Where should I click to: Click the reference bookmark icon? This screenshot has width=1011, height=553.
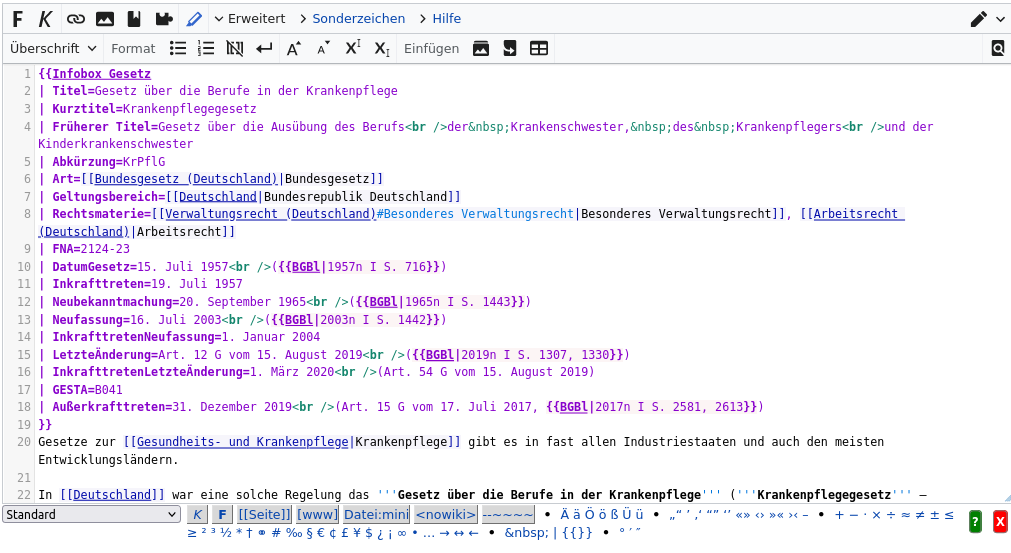point(134,19)
